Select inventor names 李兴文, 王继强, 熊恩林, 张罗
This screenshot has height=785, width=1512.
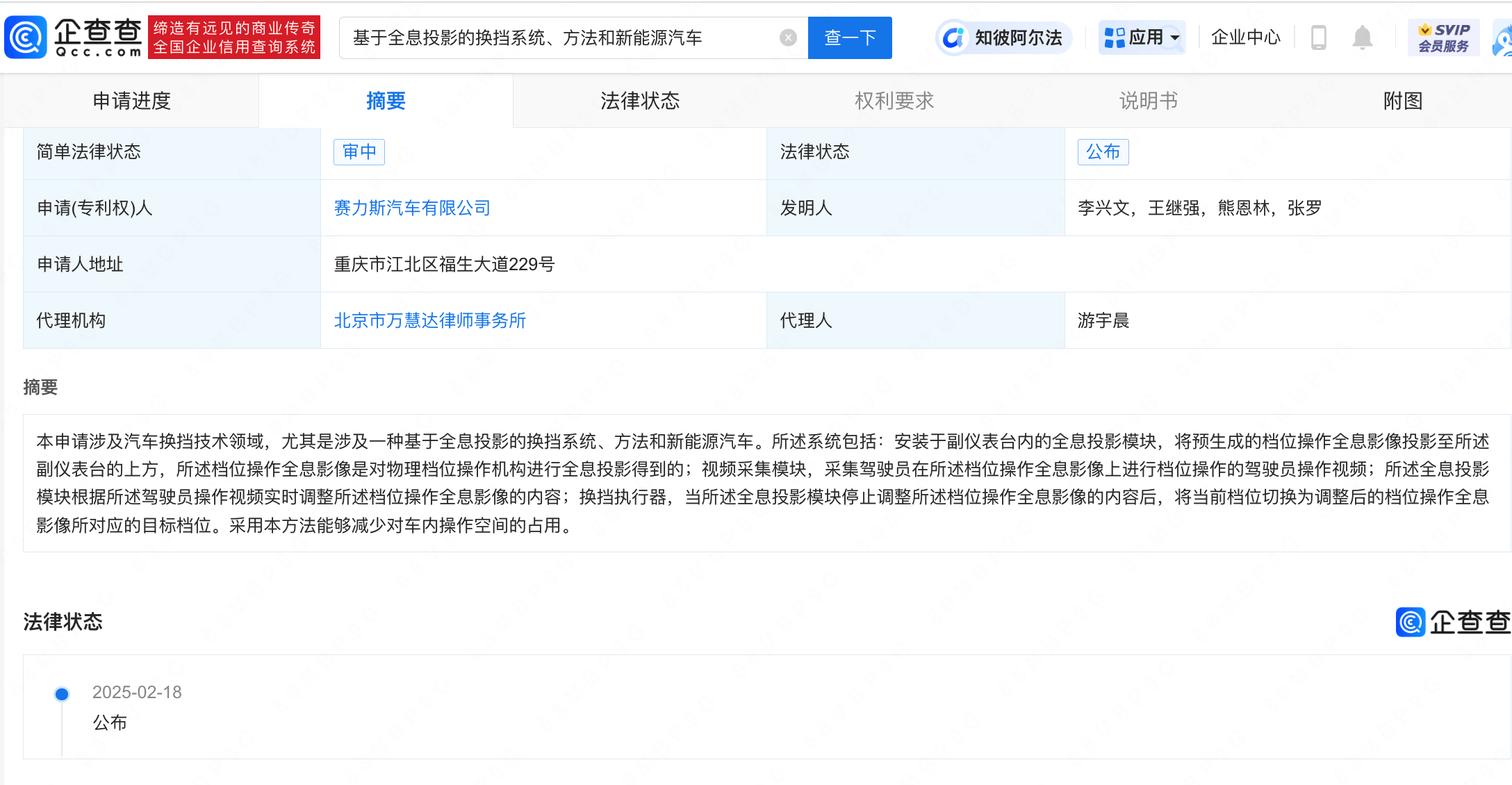pos(1199,208)
